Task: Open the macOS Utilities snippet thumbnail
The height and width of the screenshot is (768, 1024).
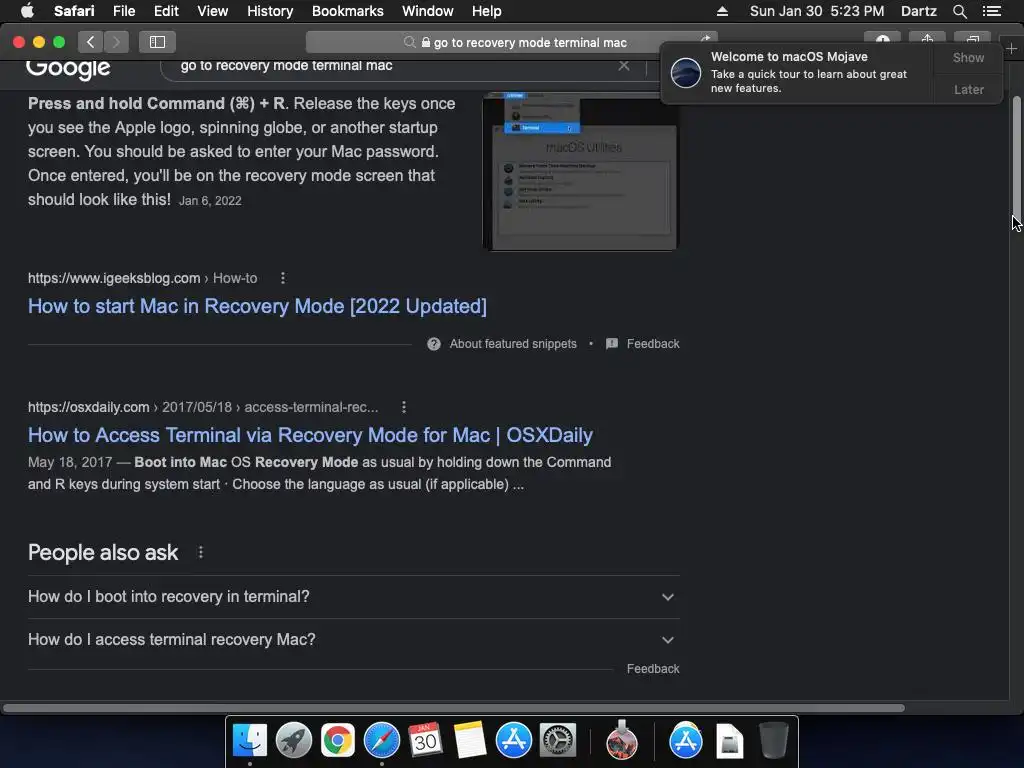Action: (x=581, y=171)
